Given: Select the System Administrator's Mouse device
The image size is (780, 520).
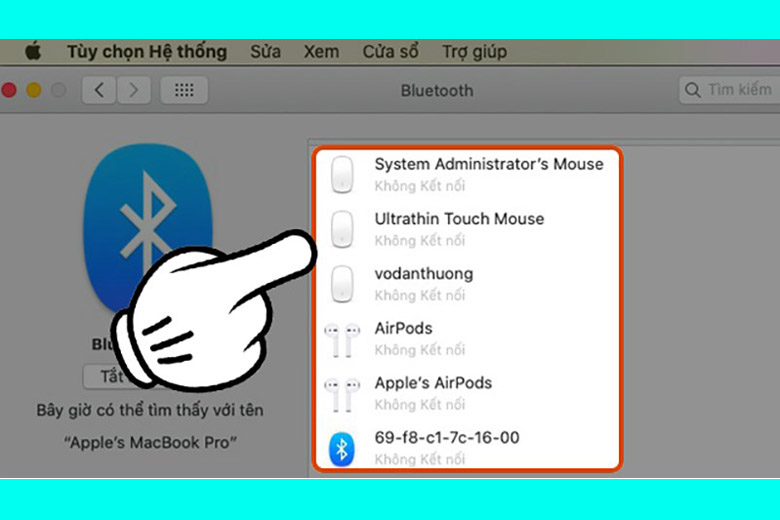Looking at the screenshot, I should (x=468, y=174).
